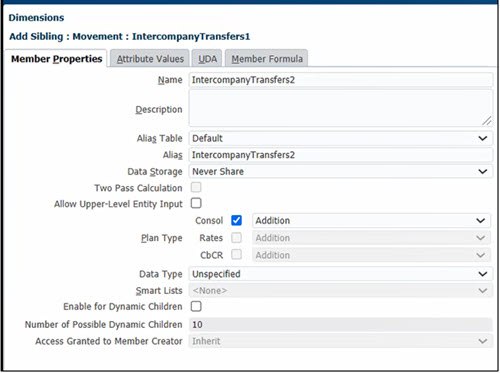The height and width of the screenshot is (373, 500).
Task: Toggle the Rates plan type checkbox
Action: click(236, 238)
